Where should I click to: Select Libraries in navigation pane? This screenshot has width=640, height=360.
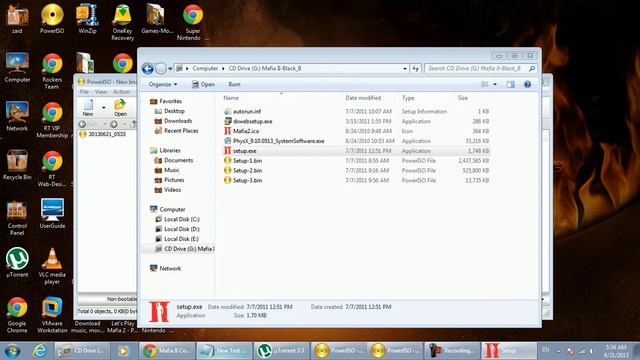point(170,150)
